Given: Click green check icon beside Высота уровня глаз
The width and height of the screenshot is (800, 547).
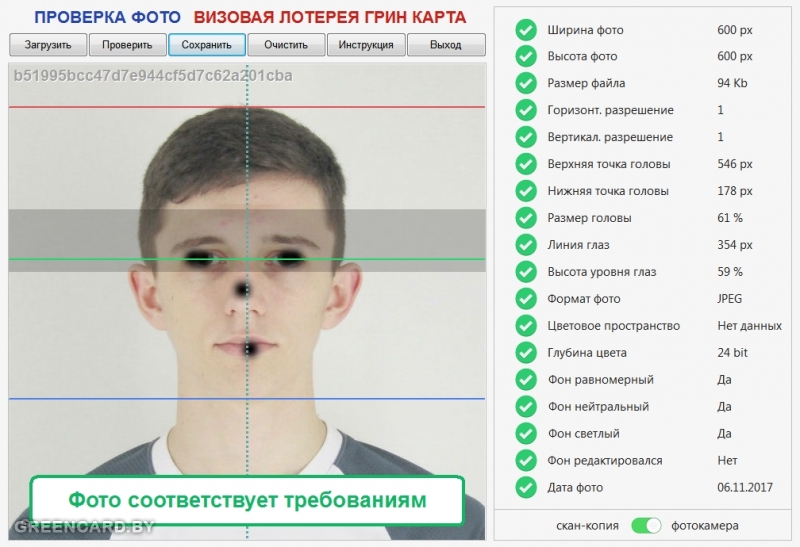Looking at the screenshot, I should tap(526, 272).
